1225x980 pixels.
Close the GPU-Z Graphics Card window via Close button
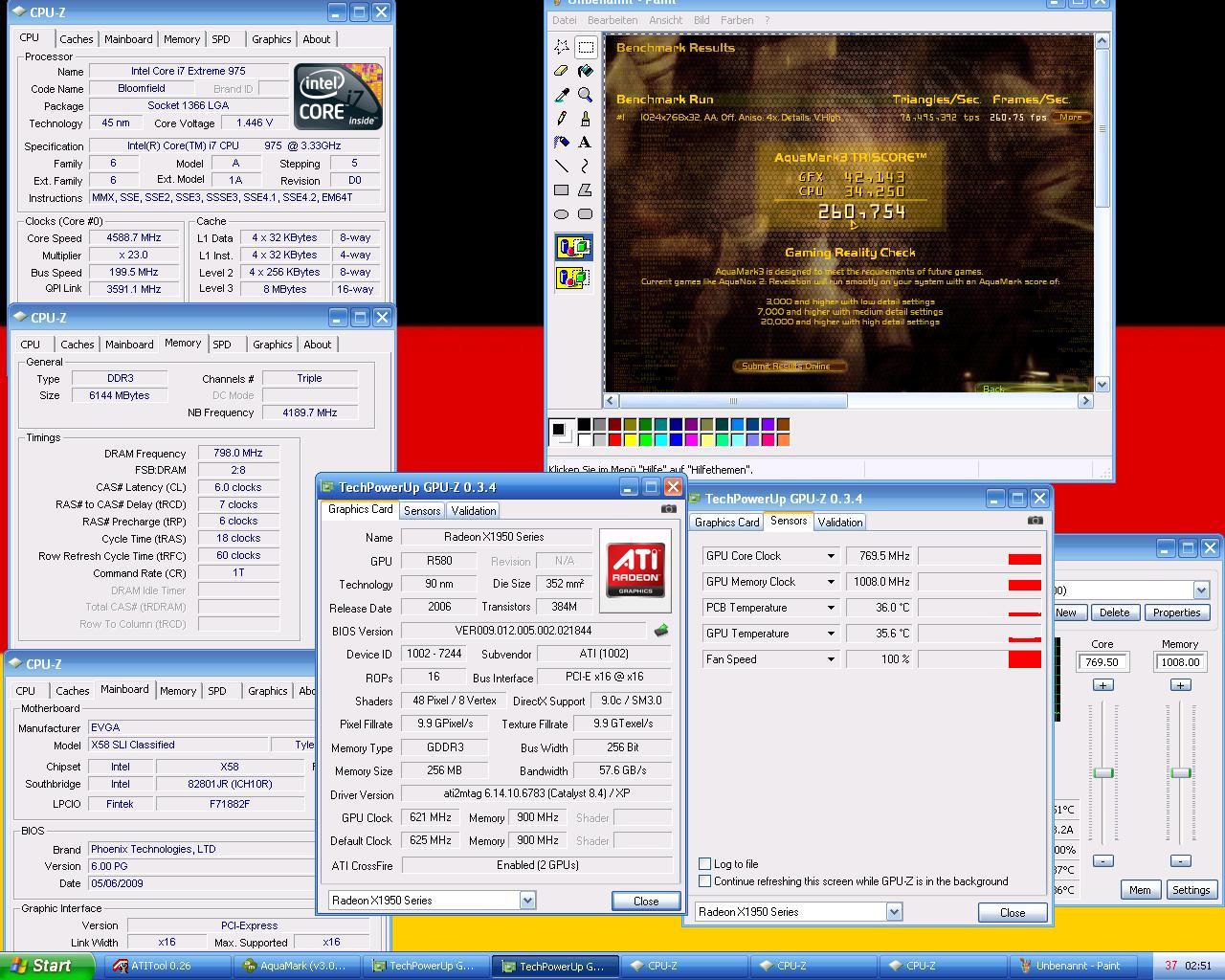tap(646, 902)
